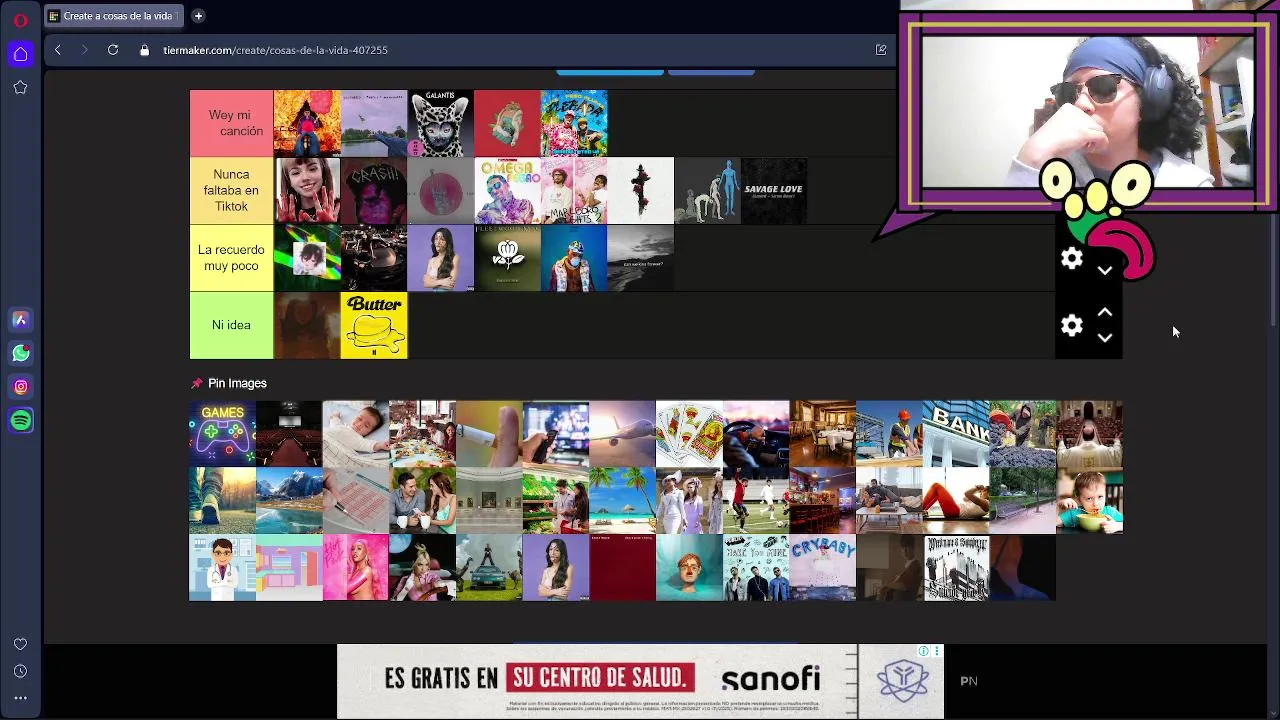Select the Omega album cover
This screenshot has height=720, width=1280.
pyautogui.click(x=507, y=190)
